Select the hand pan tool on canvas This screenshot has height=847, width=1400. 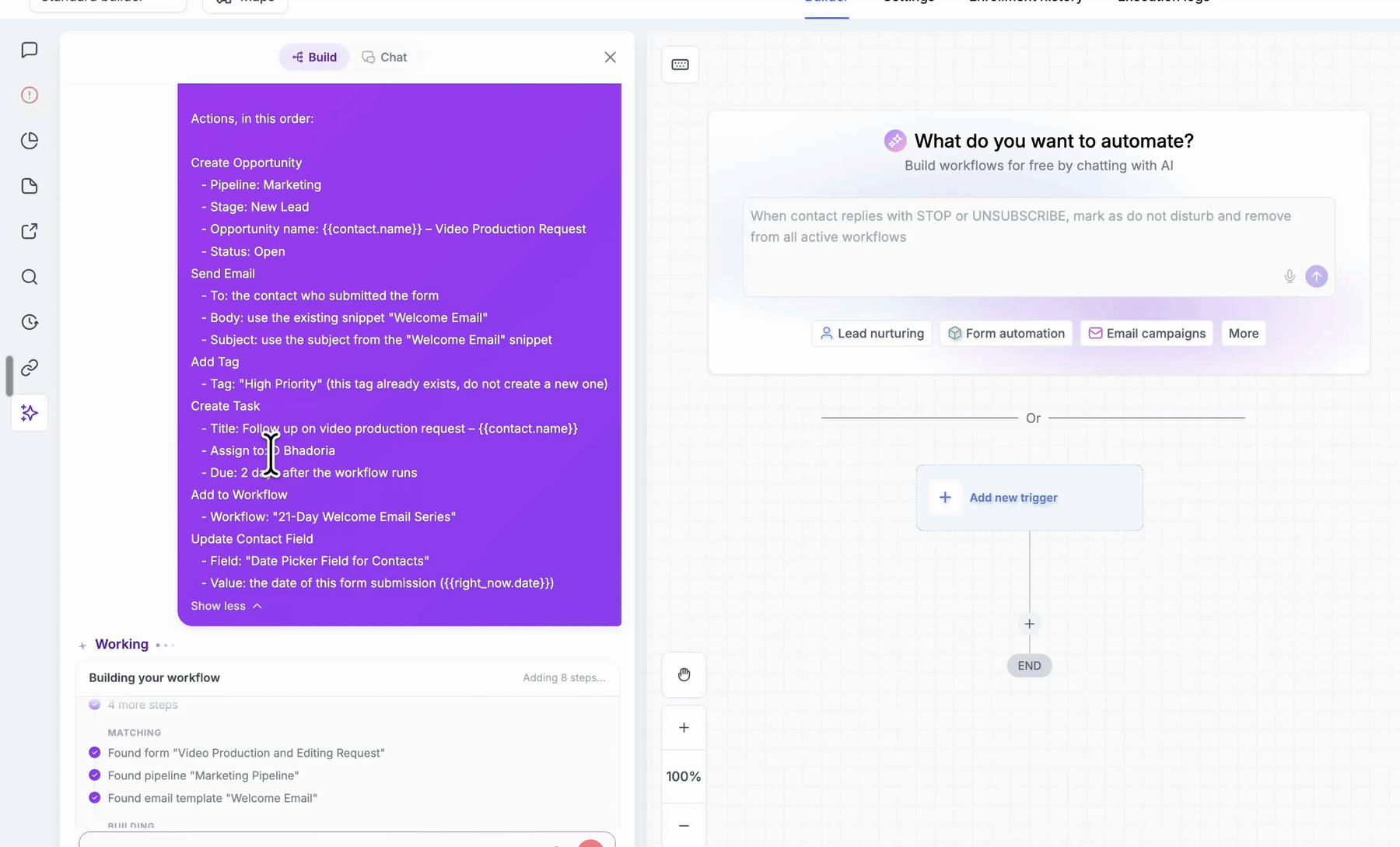(x=684, y=674)
